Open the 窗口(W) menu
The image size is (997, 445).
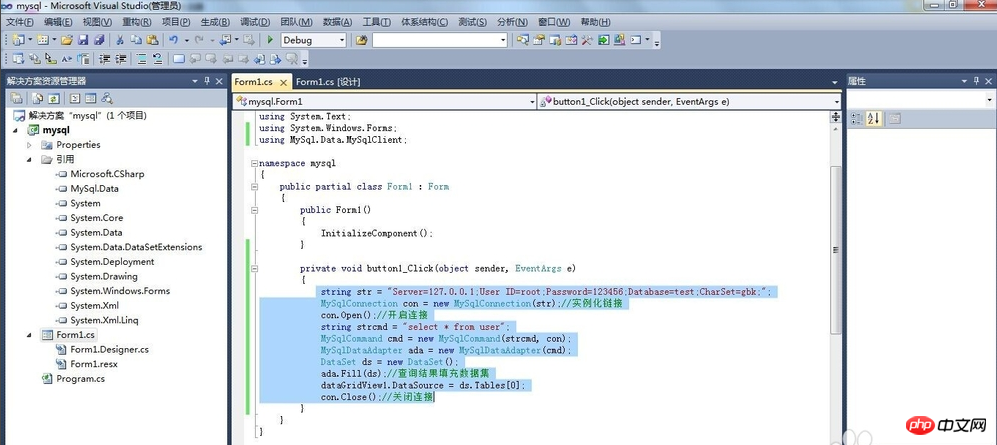coord(554,22)
